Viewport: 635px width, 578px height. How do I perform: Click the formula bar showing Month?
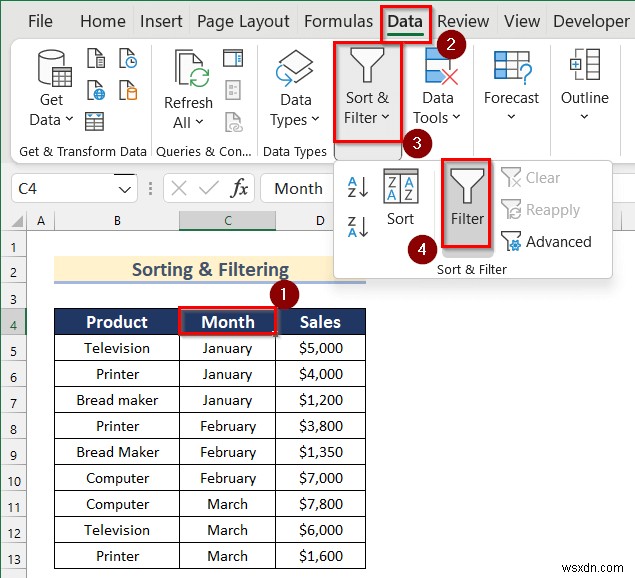tap(298, 188)
